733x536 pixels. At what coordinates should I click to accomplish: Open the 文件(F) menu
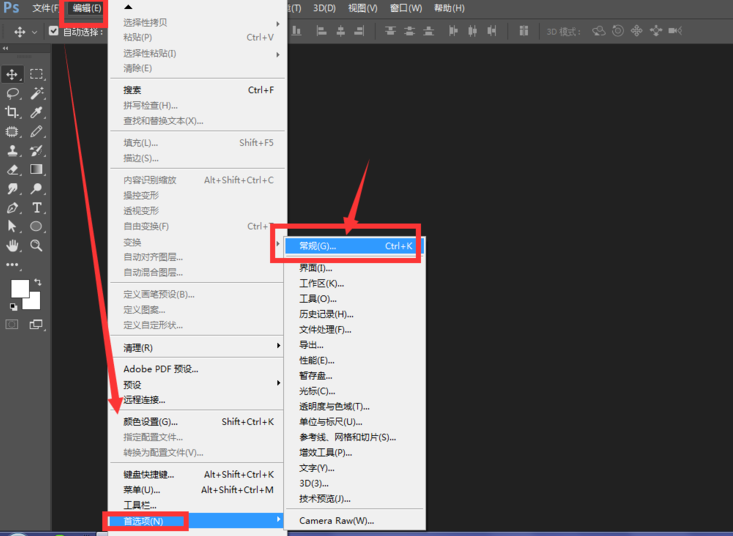pos(46,8)
